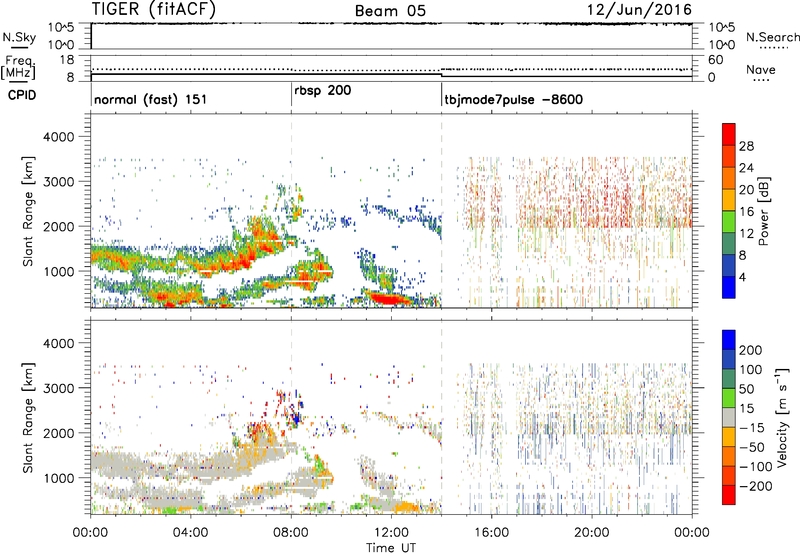Viewport: 800px width, 554px height.
Task: Click the Velocity colorbar 200 tick label
Action: [751, 350]
